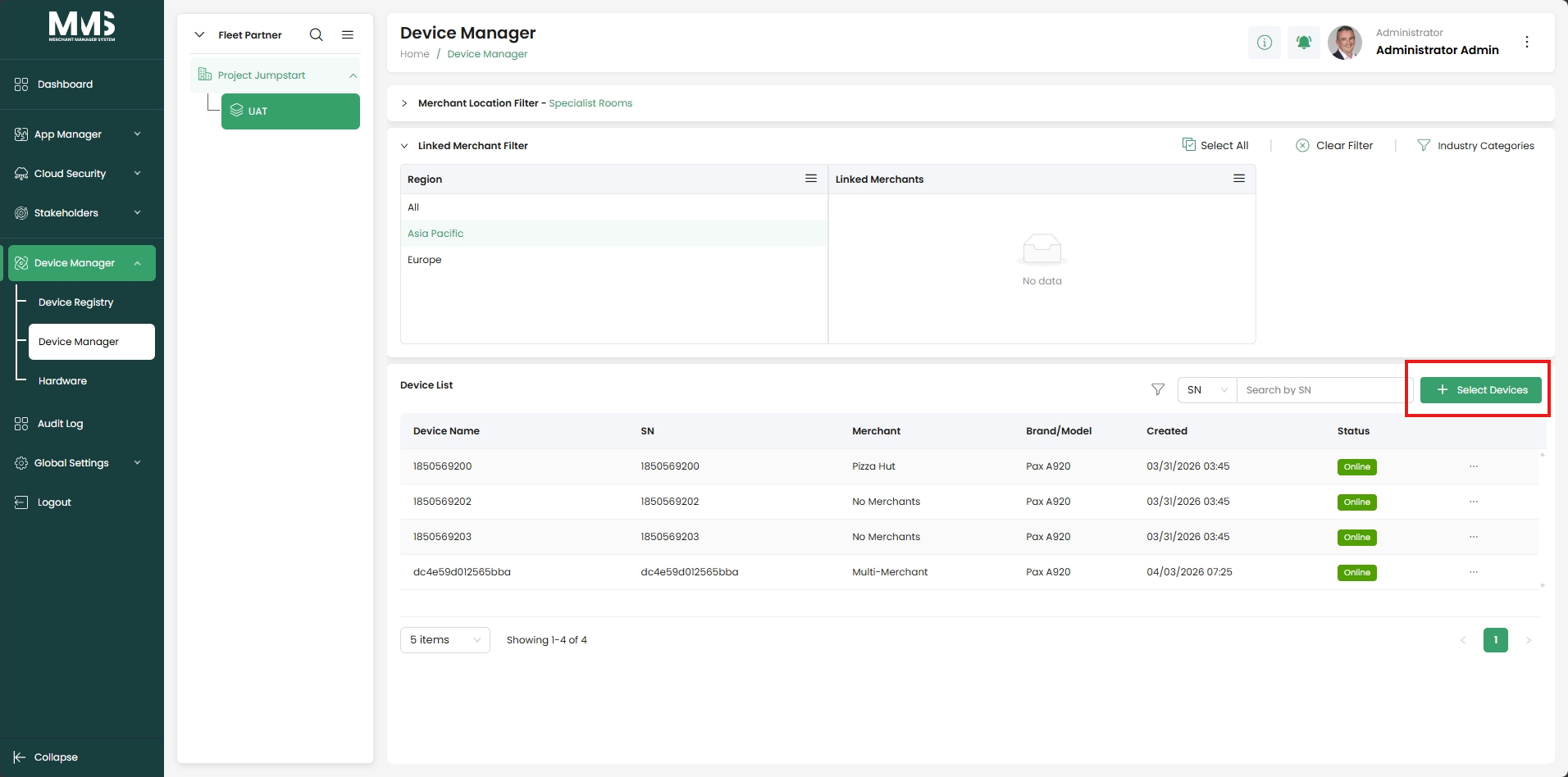Open the Fleet Partner search icon
1568x777 pixels.
point(316,34)
